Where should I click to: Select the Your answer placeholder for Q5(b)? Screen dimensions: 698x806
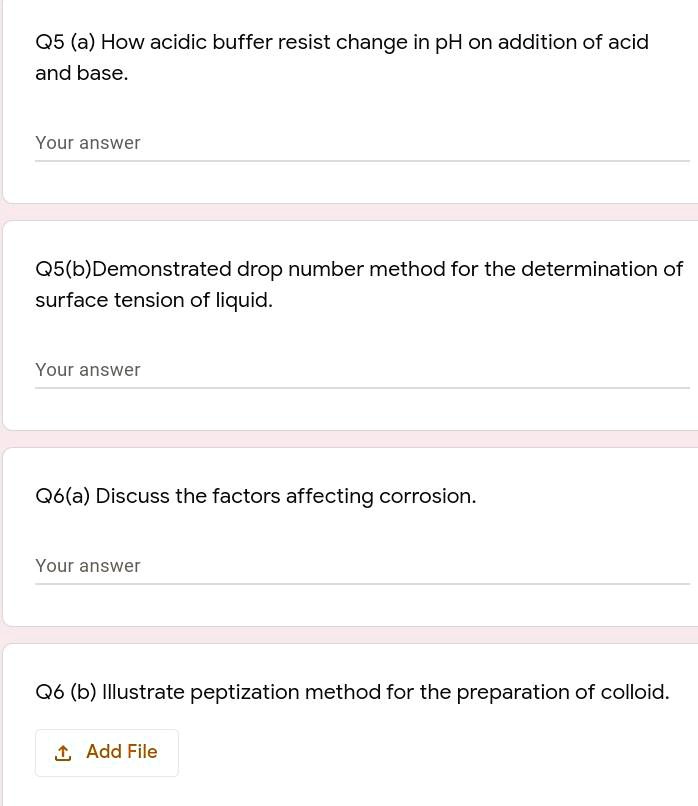pyautogui.click(x=88, y=370)
